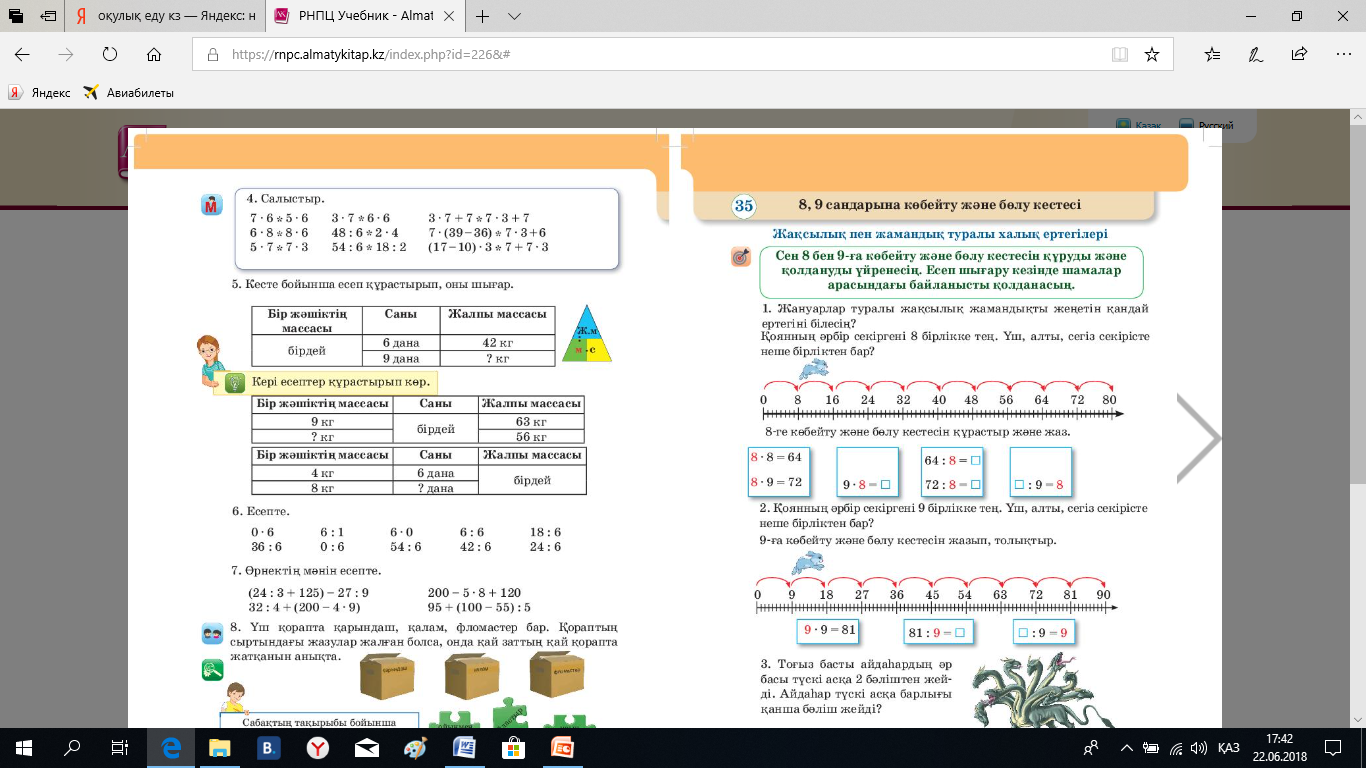Launch Yandex Browser from the taskbar
The width and height of the screenshot is (1366, 768).
[316, 747]
